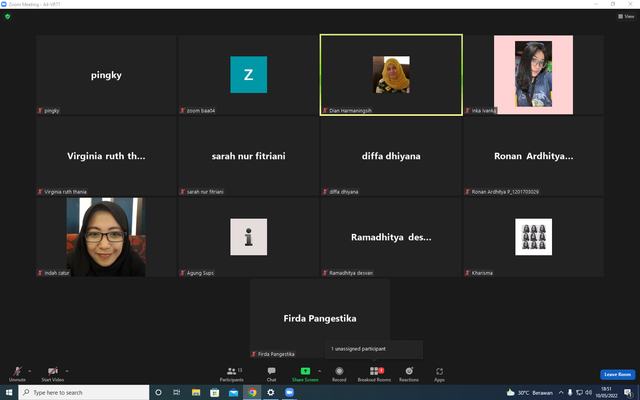
Task: Unmute the microphone
Action: pos(17,373)
